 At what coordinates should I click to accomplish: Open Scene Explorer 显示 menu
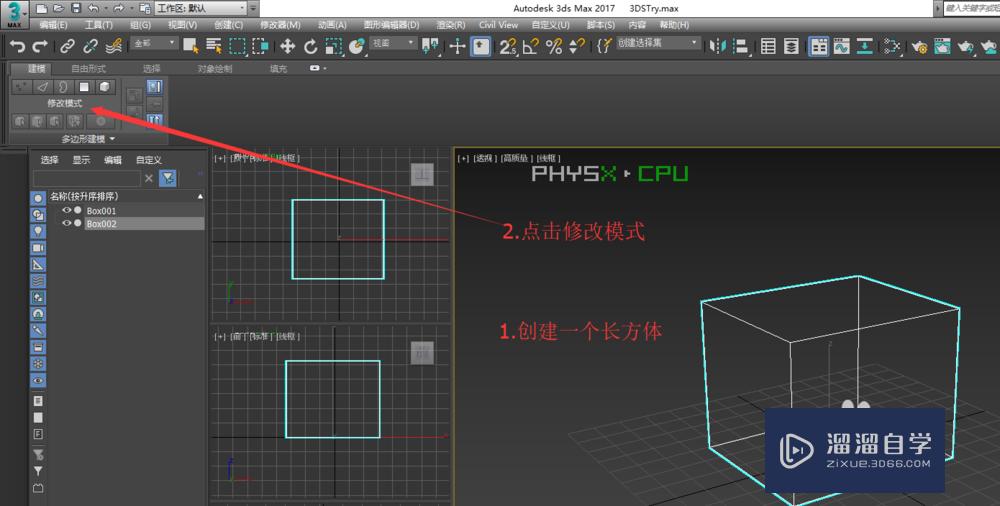(x=81, y=160)
